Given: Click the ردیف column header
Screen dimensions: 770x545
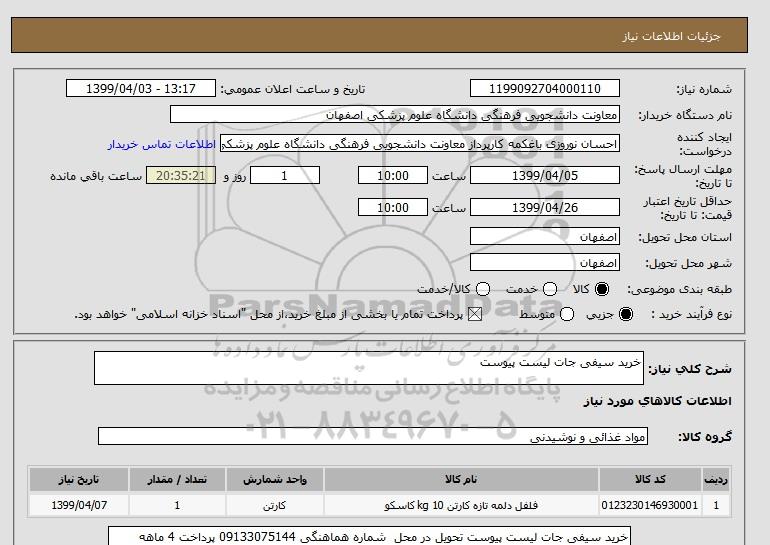Looking at the screenshot, I should pos(716,479).
